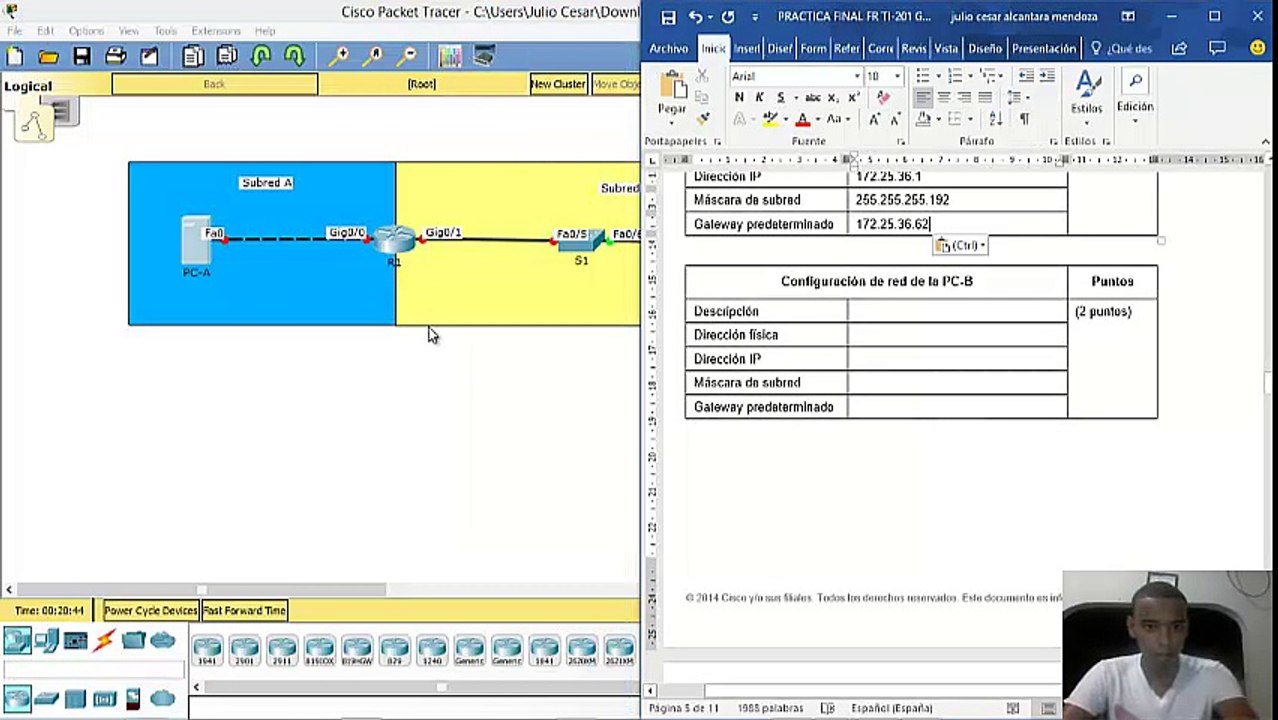This screenshot has height=720, width=1278.
Task: Click Copy icon in Packet Tracer toolbar
Action: [193, 57]
